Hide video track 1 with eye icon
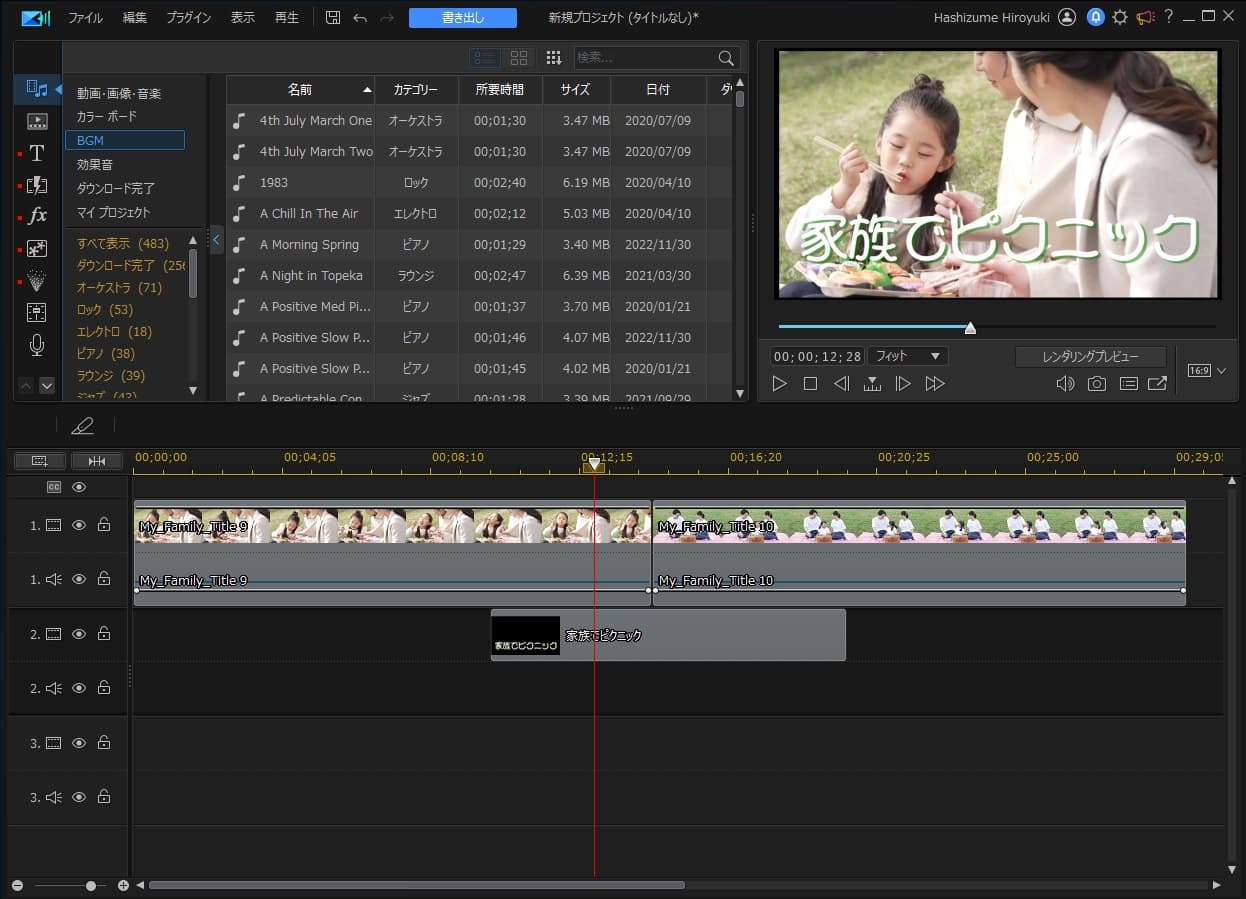The width and height of the screenshot is (1246, 899). click(x=79, y=525)
